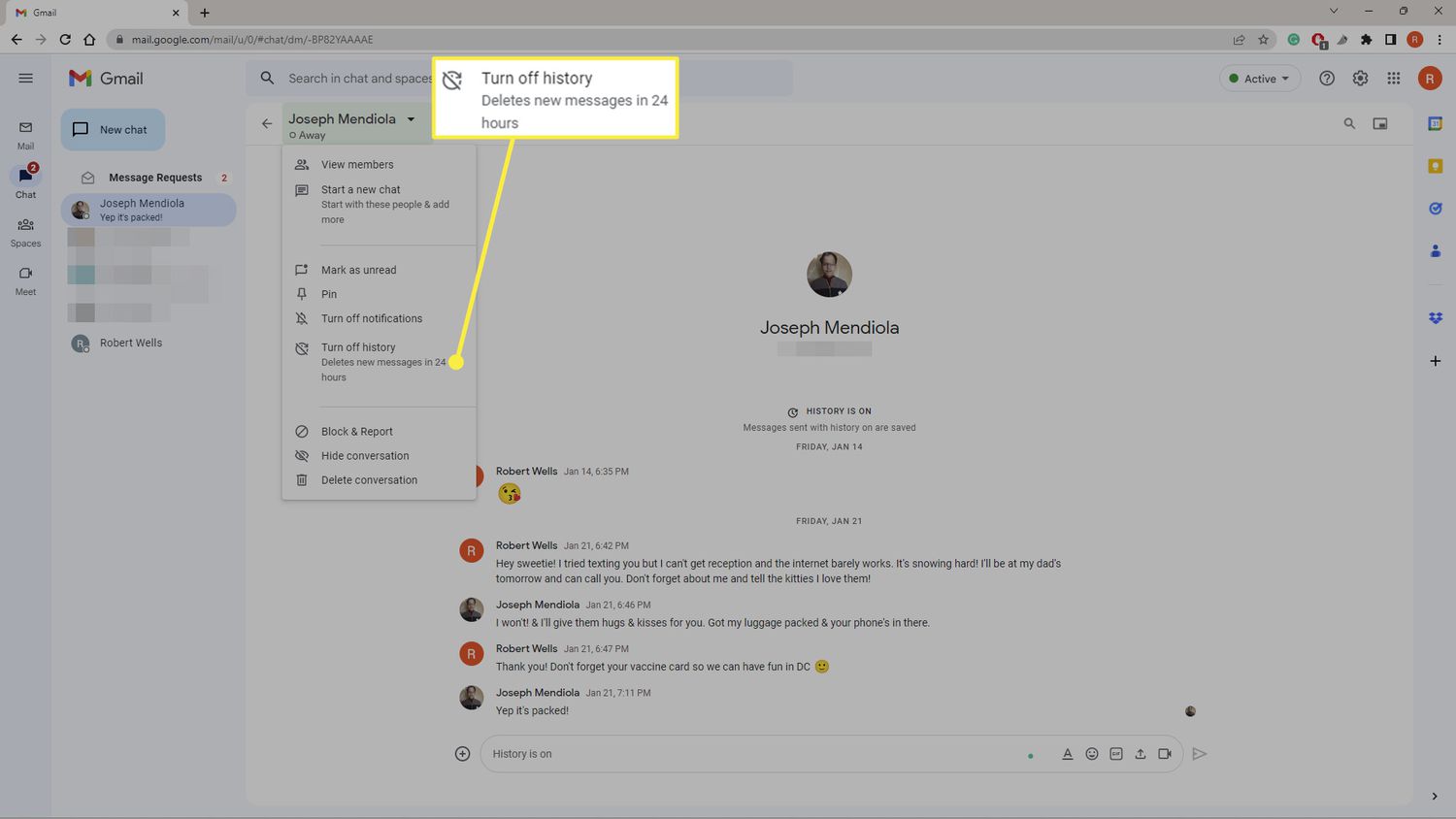Hide the side panel with bottom chevron
The width and height of the screenshot is (1456, 819).
tap(1435, 797)
